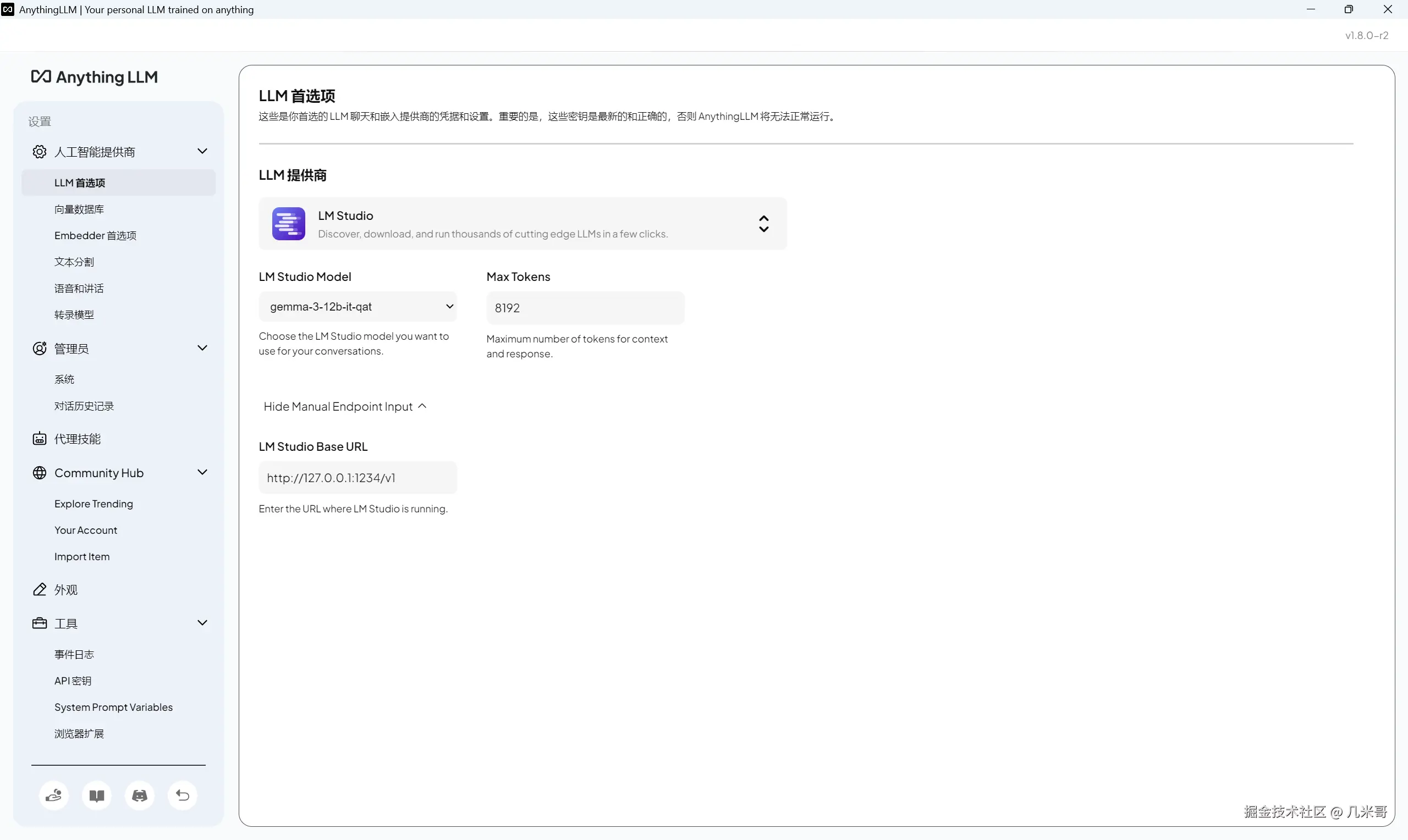This screenshot has width=1408, height=840.
Task: Click the support/donation hand icon
Action: (x=53, y=795)
